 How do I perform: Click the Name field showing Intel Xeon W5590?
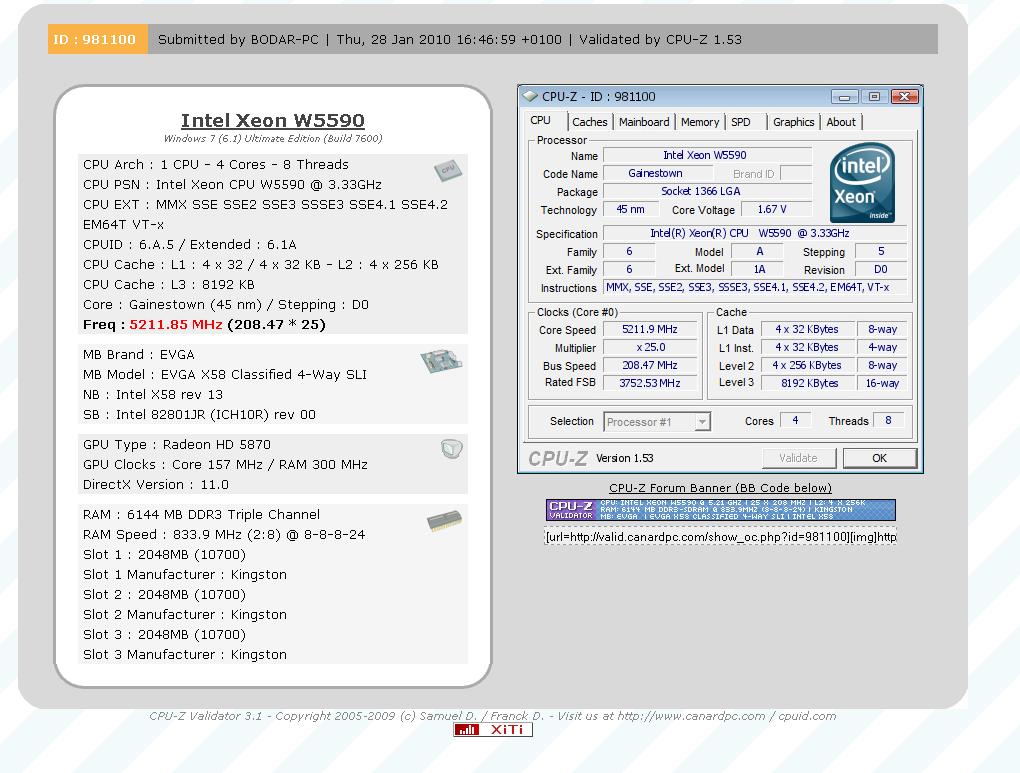[708, 155]
